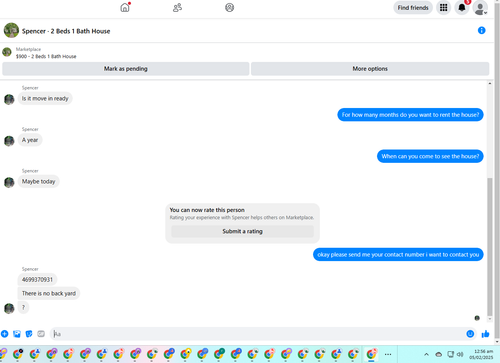Click the chat header listing avatar
The height and width of the screenshot is (363, 500).
[11, 30]
